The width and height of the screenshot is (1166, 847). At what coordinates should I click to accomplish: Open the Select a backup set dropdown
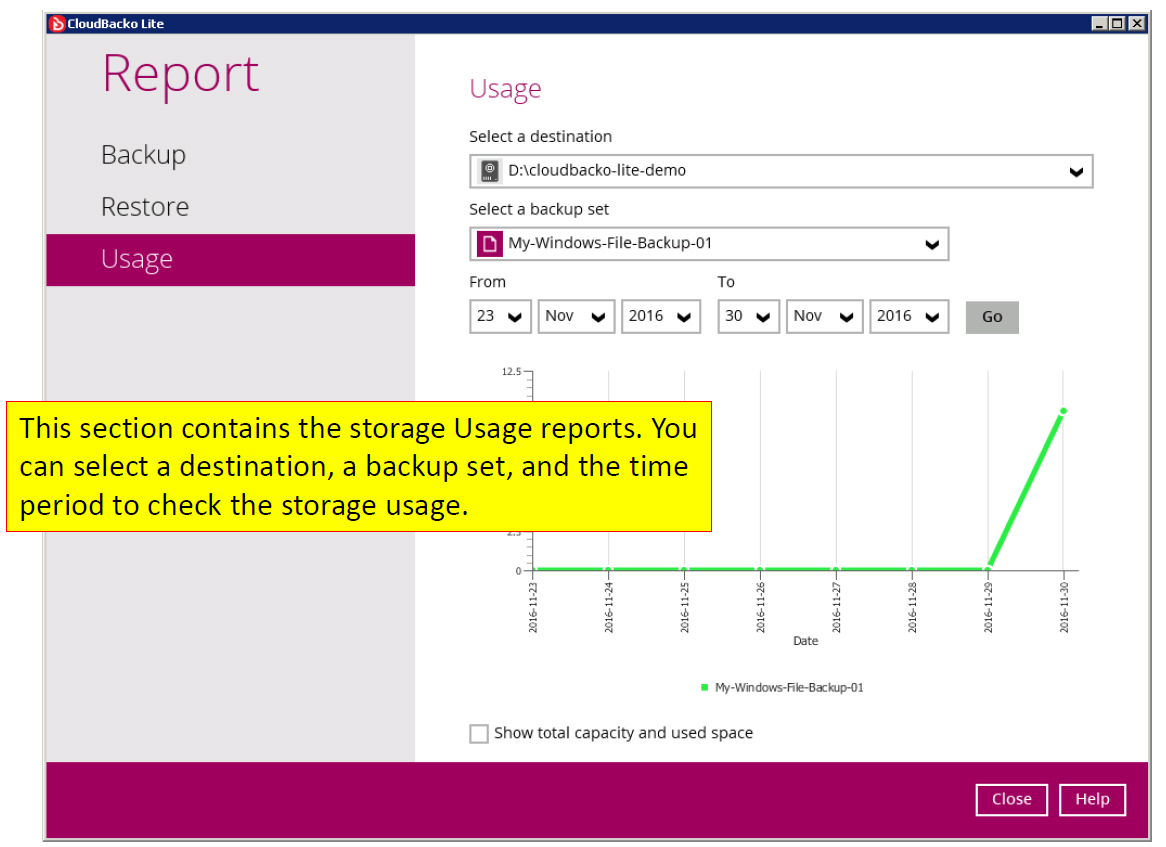[x=709, y=244]
